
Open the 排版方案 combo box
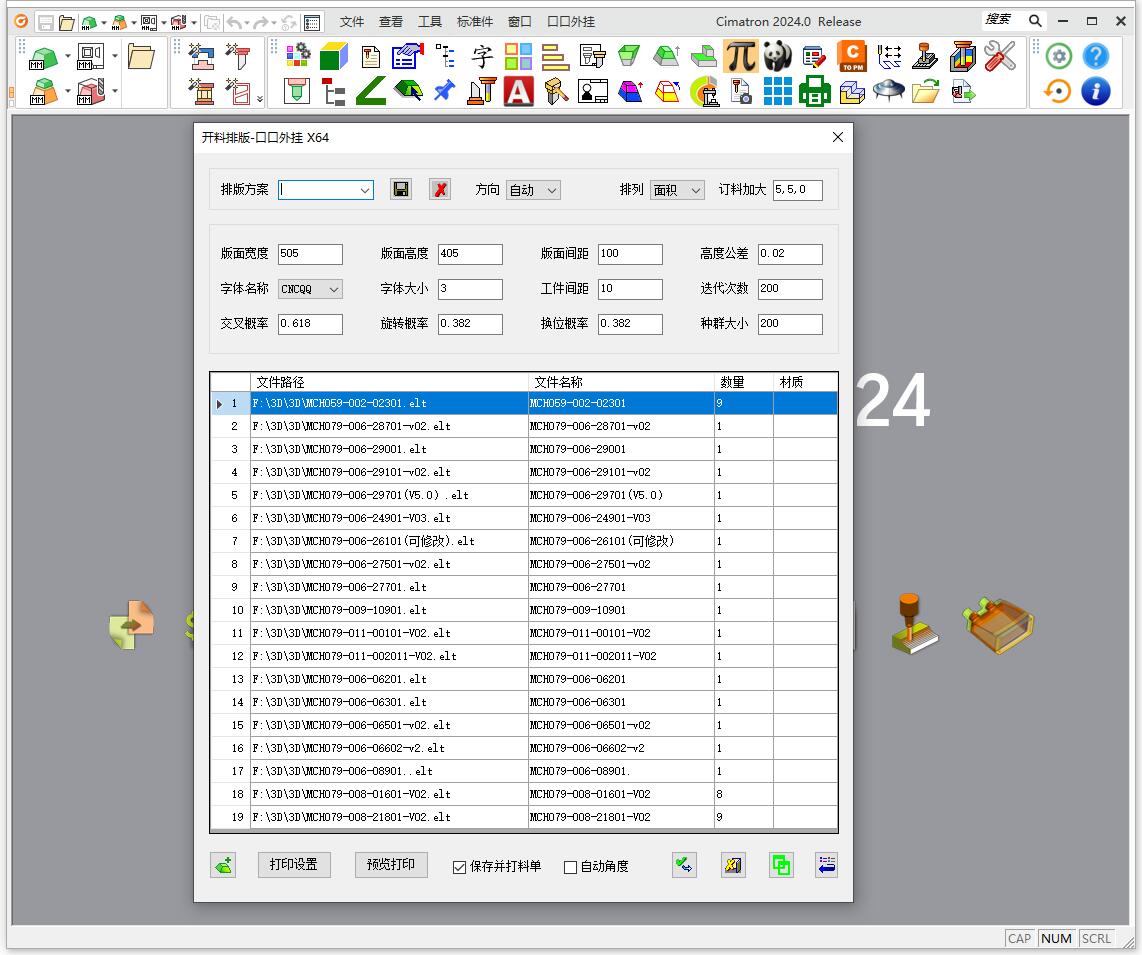[x=364, y=190]
